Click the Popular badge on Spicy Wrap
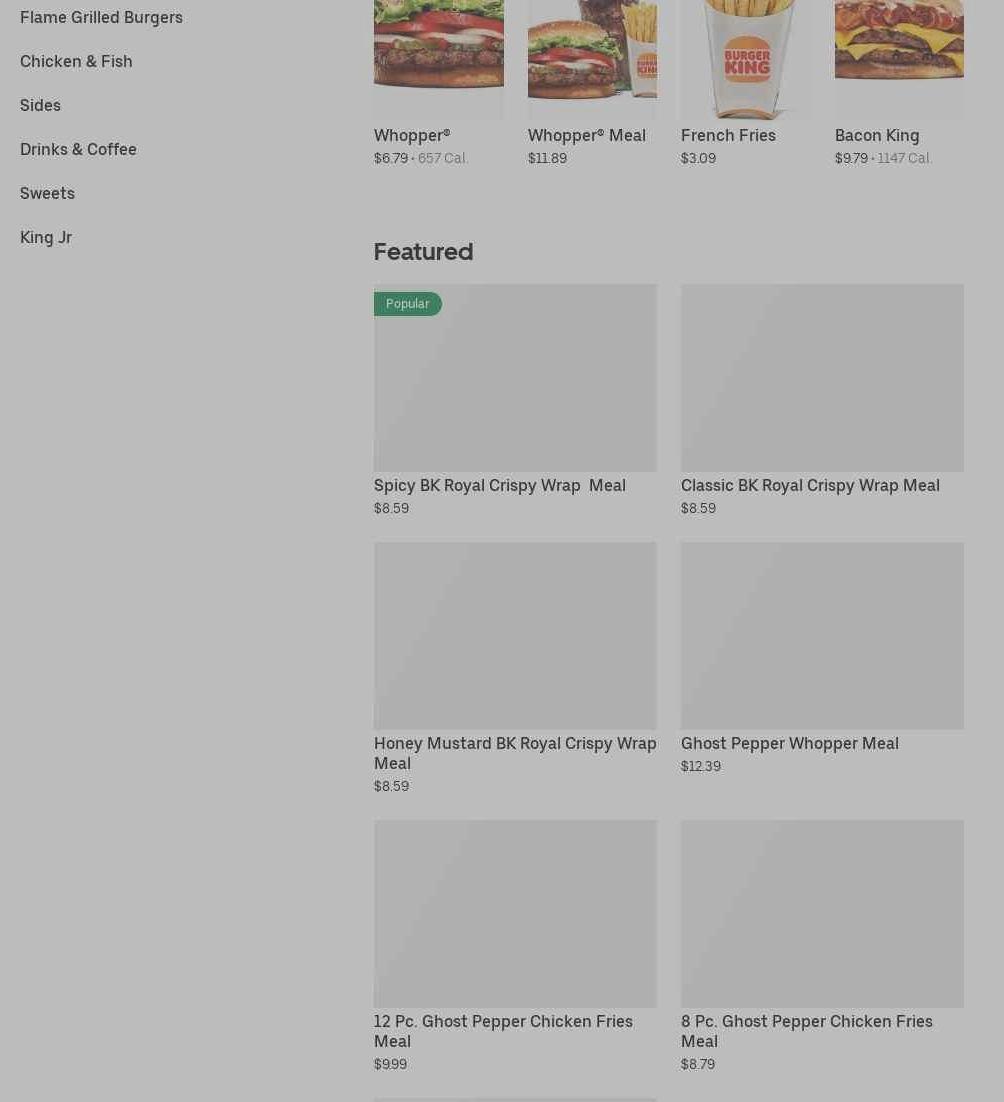Viewport: 1004px width, 1102px height. point(408,304)
